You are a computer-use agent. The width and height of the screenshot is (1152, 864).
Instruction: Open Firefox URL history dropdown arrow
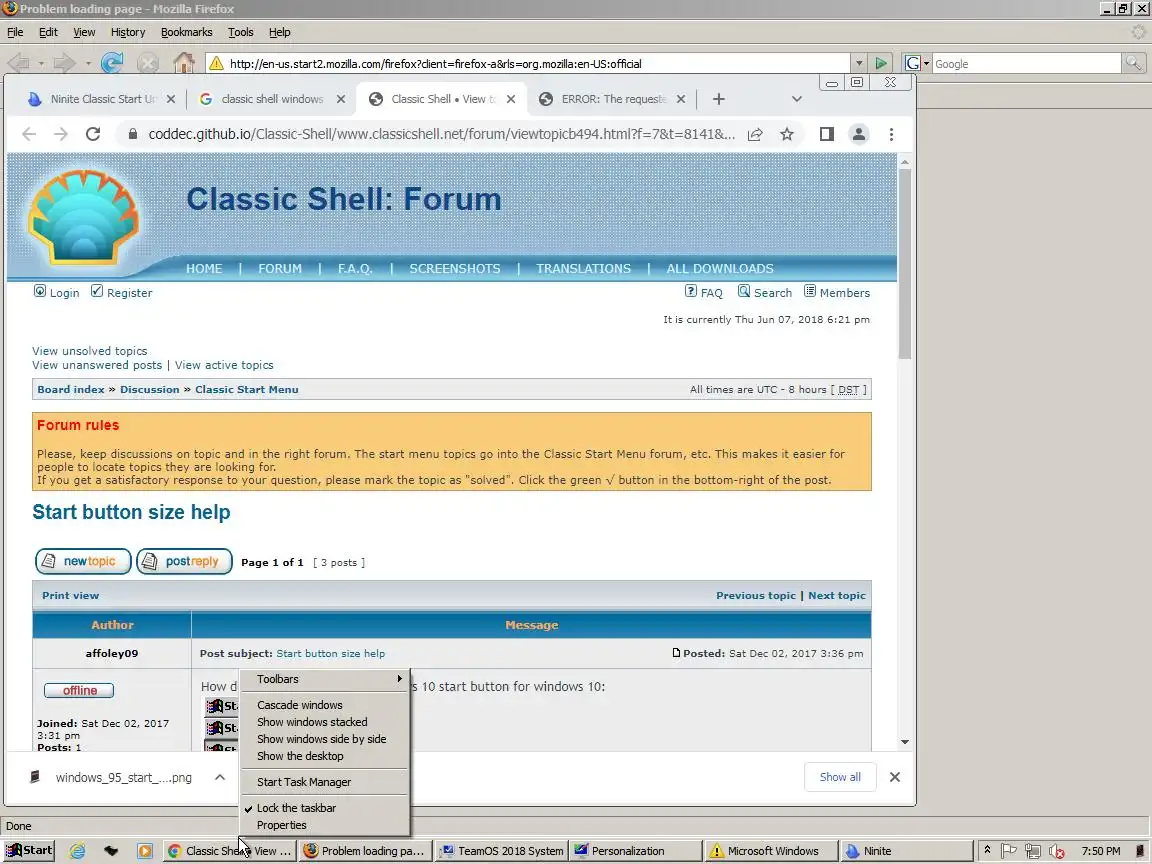(x=859, y=64)
